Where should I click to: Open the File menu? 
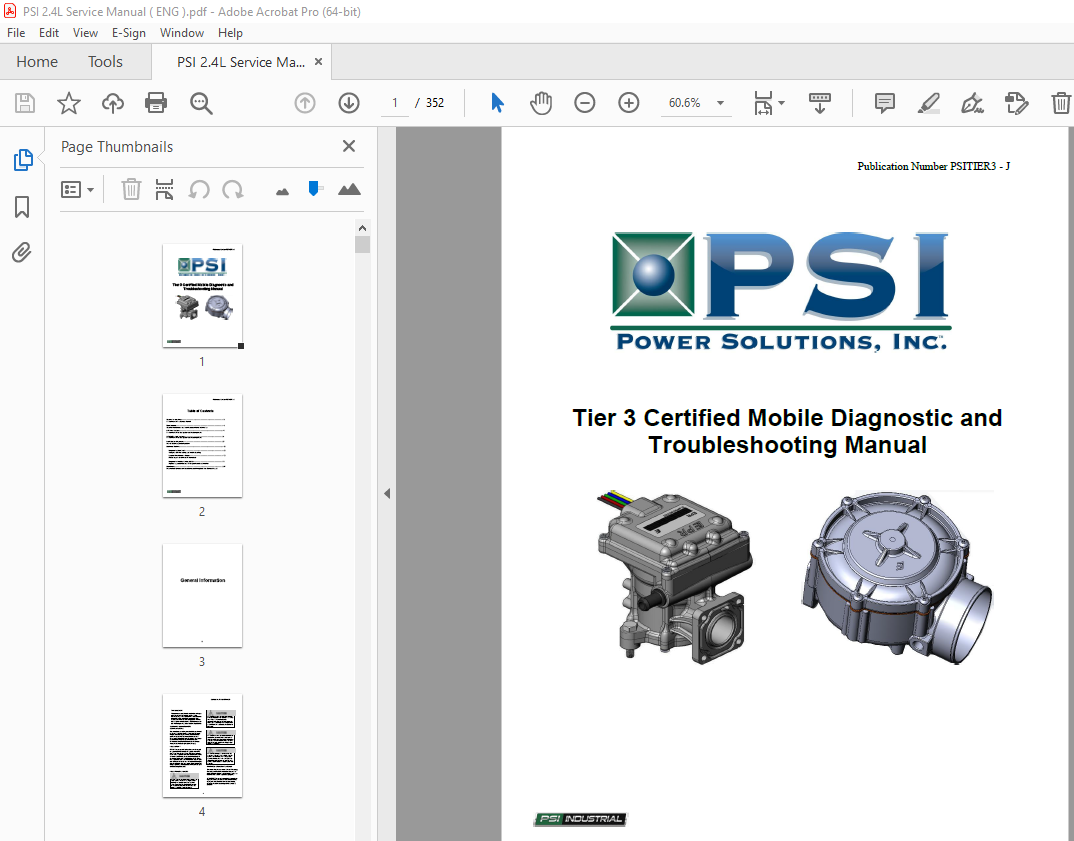(16, 33)
